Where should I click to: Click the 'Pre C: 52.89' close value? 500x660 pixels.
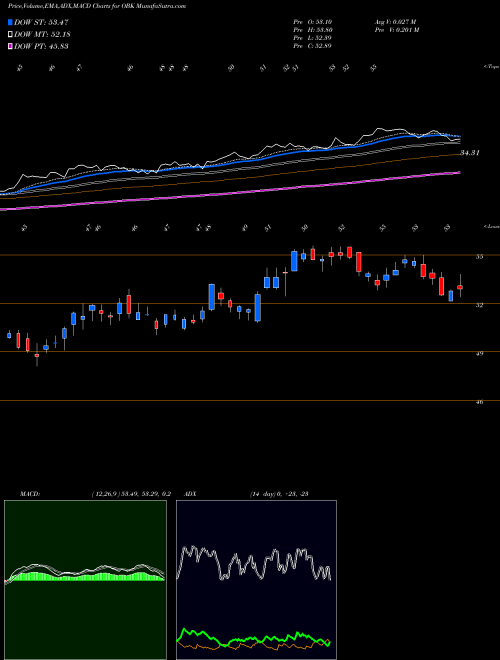[x=312, y=46]
